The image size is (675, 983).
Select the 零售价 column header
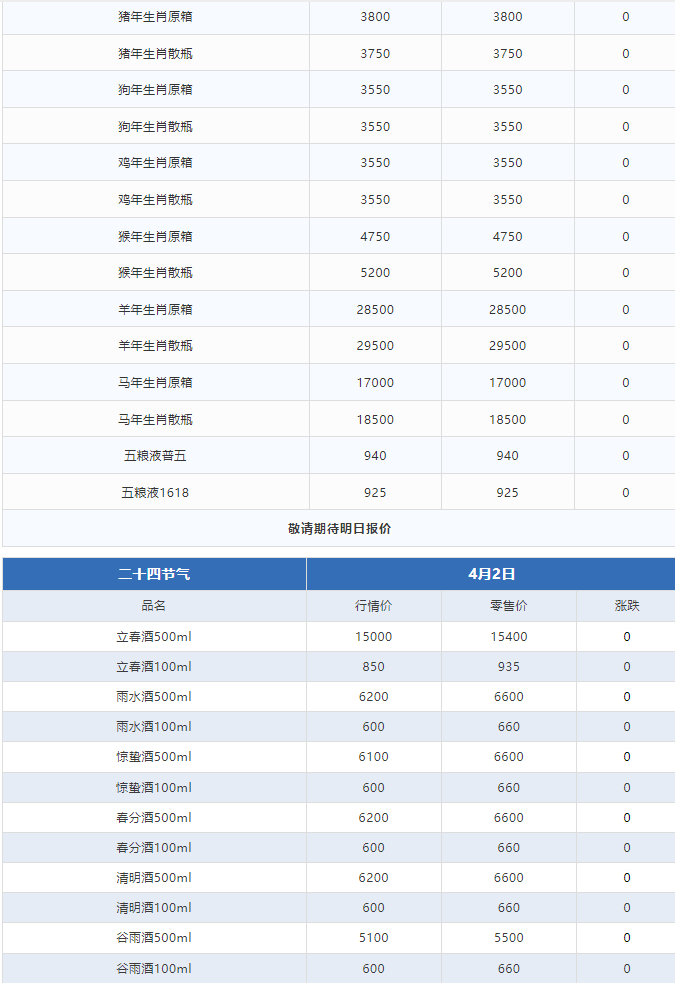click(508, 606)
